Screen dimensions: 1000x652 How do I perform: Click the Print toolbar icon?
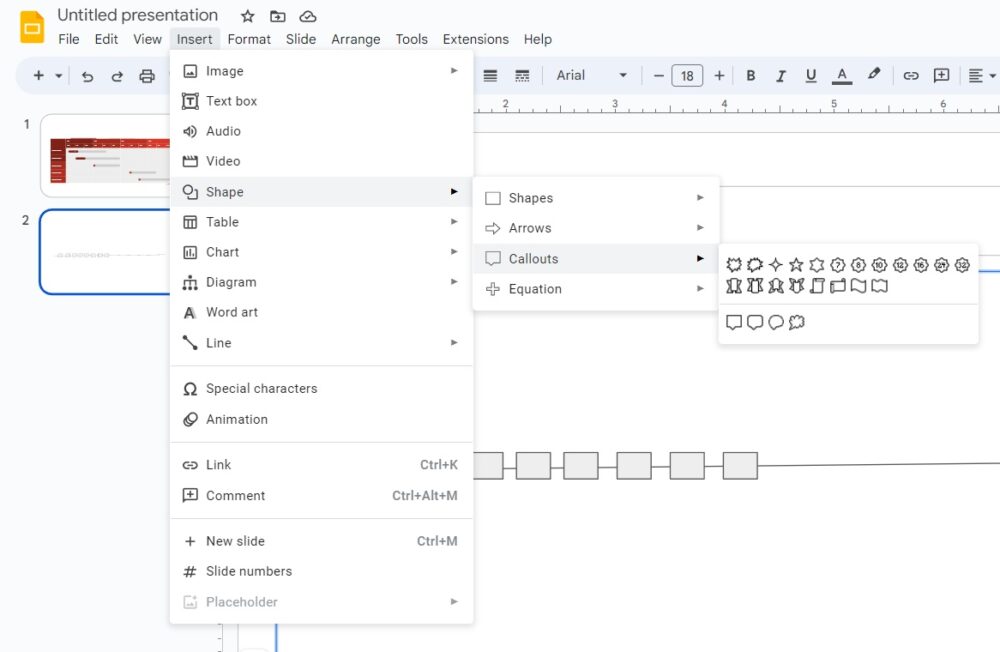coord(147,76)
